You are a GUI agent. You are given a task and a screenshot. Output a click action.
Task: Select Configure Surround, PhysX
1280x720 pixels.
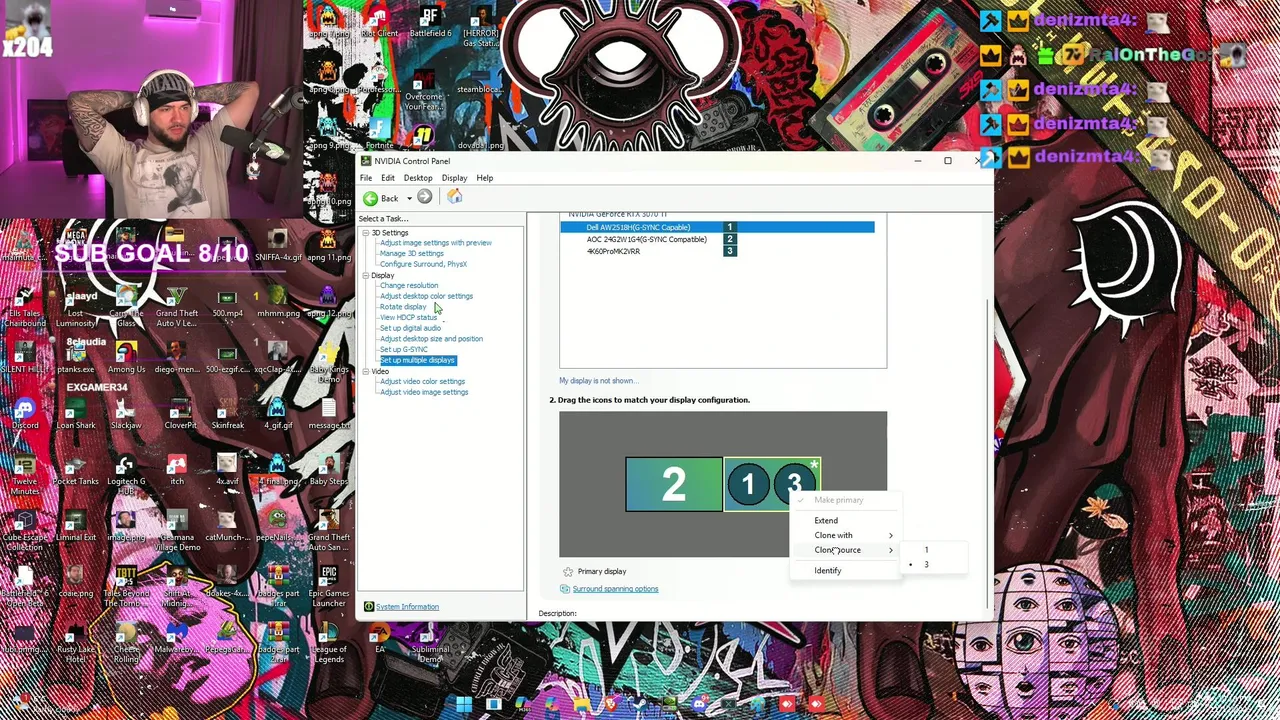[x=423, y=264]
